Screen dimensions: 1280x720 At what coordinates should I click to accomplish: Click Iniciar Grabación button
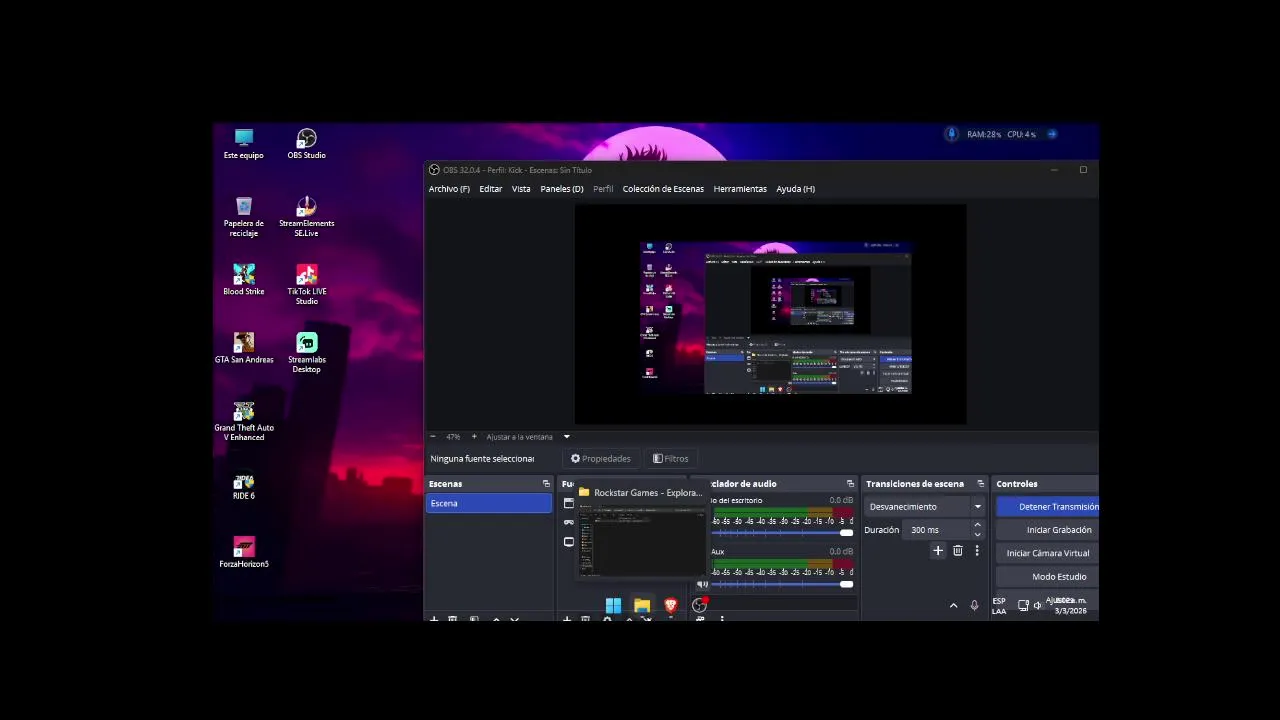click(1047, 530)
